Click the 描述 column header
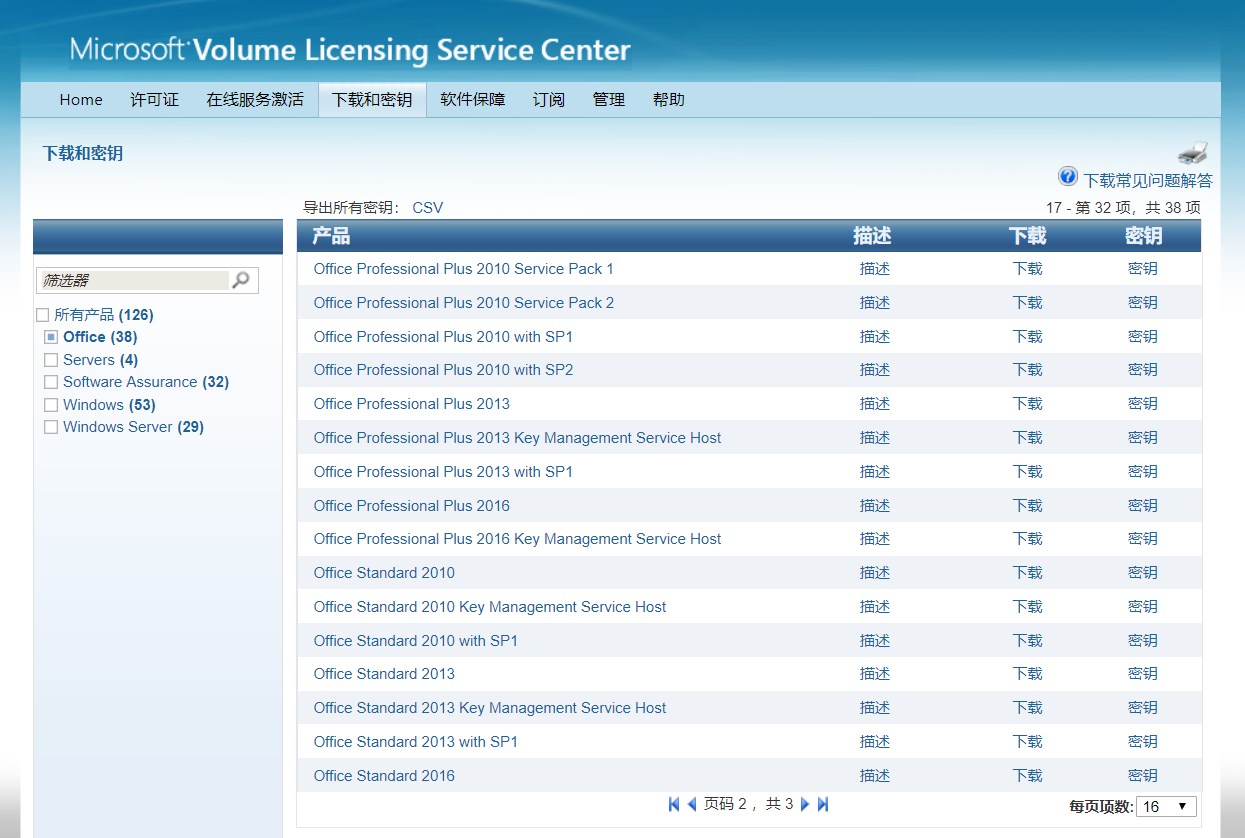Screen dimensions: 1245x838 coord(872,236)
